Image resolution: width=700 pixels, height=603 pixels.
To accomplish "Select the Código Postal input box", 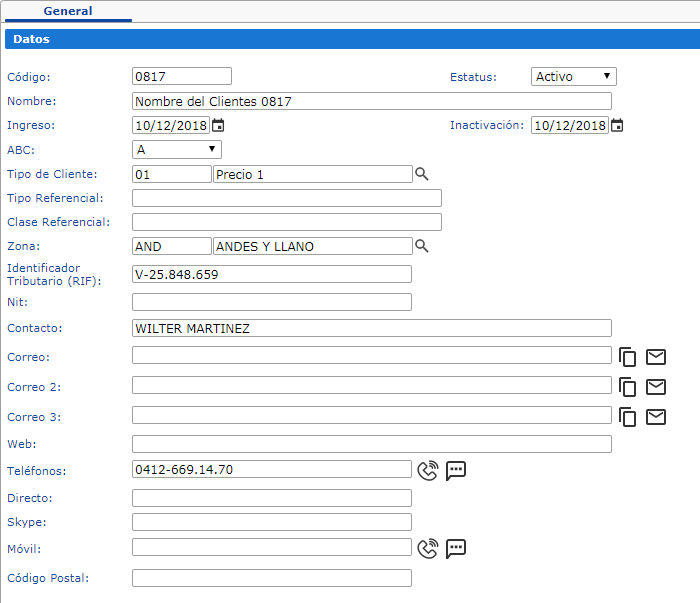I will click(271, 578).
